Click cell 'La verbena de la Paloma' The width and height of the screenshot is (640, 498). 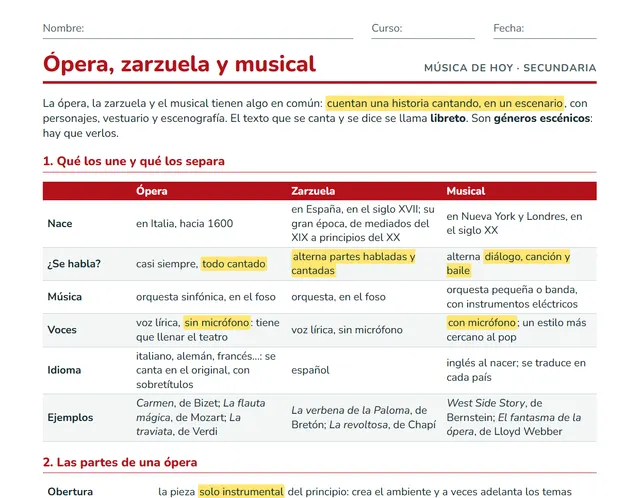tap(363, 417)
